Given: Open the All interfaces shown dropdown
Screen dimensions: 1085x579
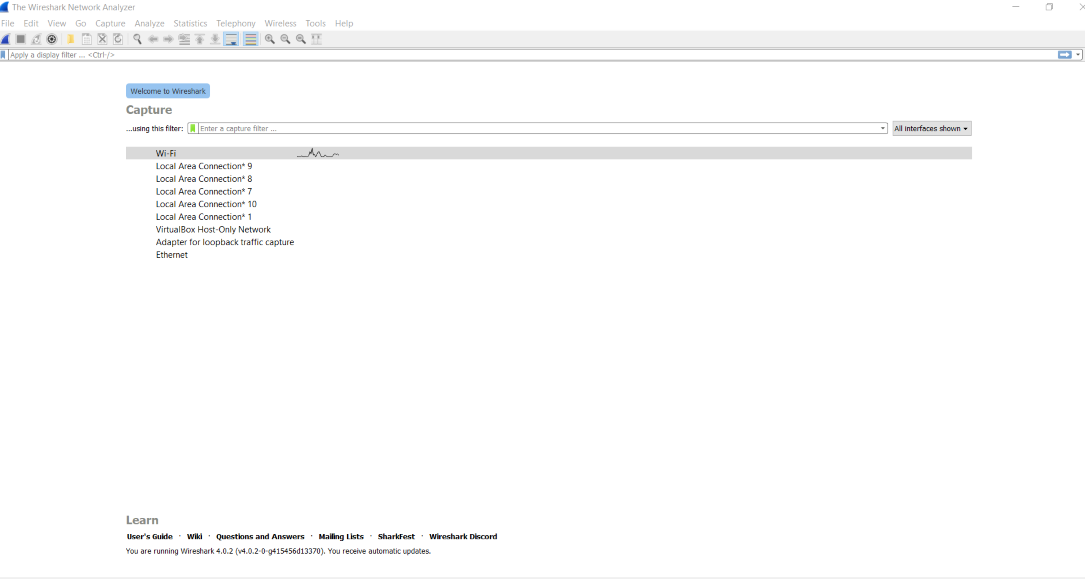Looking at the screenshot, I should pos(931,129).
